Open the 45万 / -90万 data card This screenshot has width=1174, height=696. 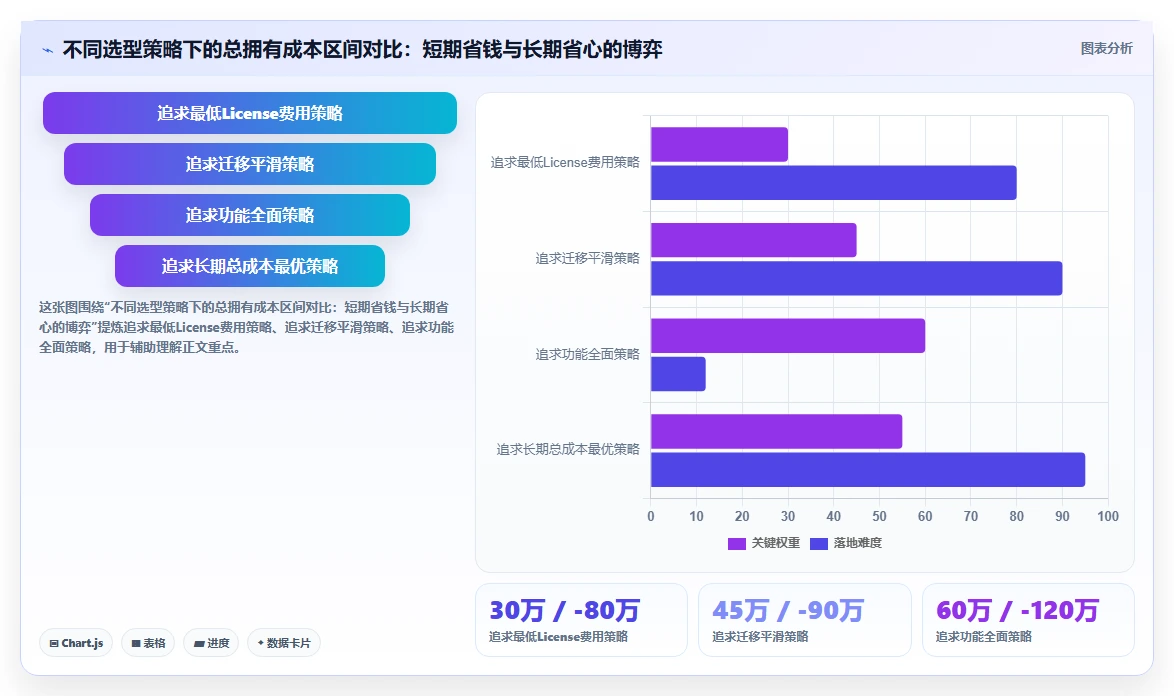pos(805,620)
